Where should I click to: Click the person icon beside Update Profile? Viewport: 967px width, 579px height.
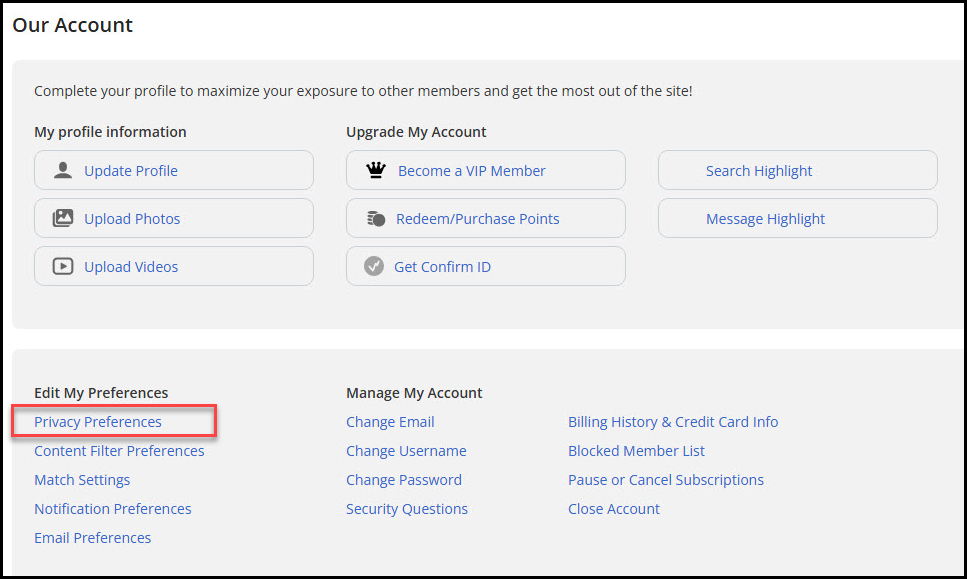click(63, 170)
